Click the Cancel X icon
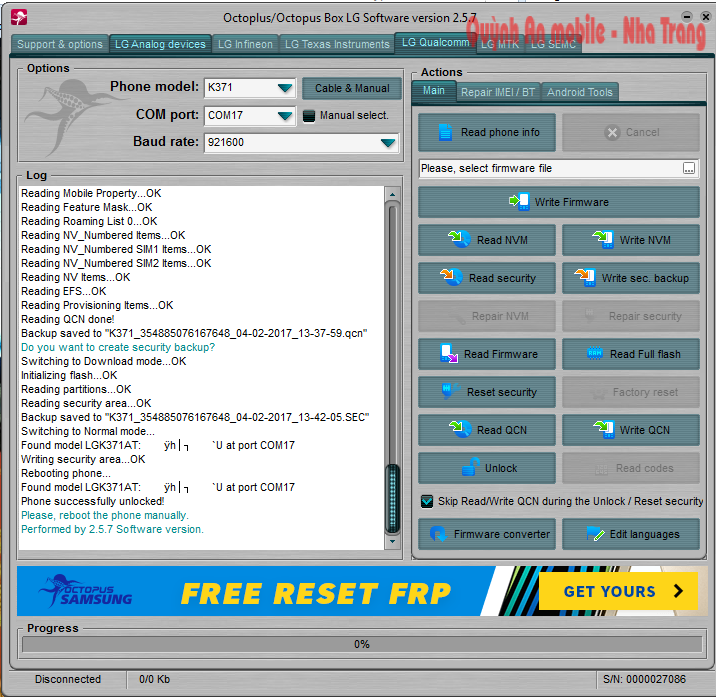 [x=612, y=132]
